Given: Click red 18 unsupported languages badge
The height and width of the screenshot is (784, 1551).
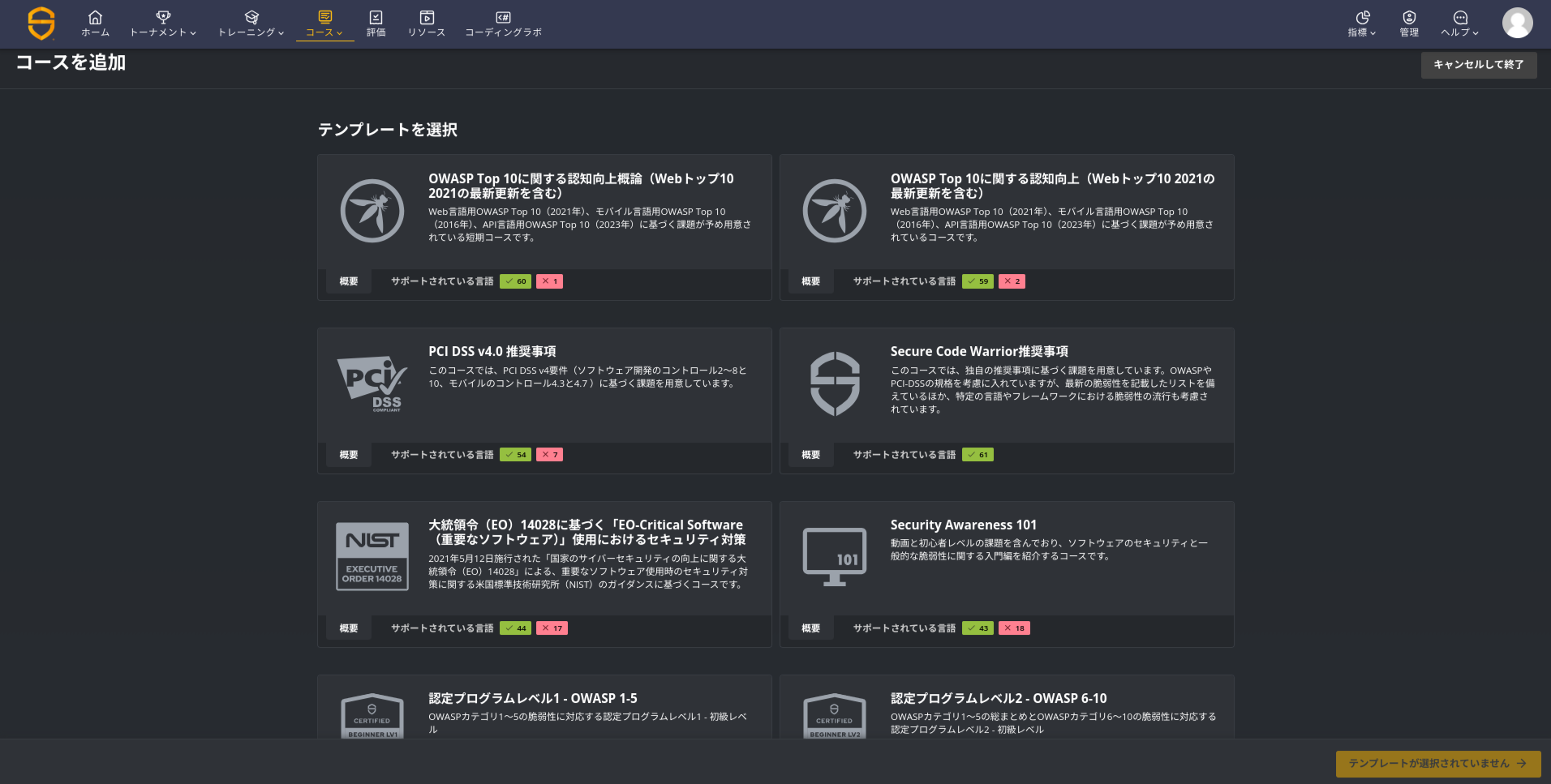Looking at the screenshot, I should click(1014, 628).
